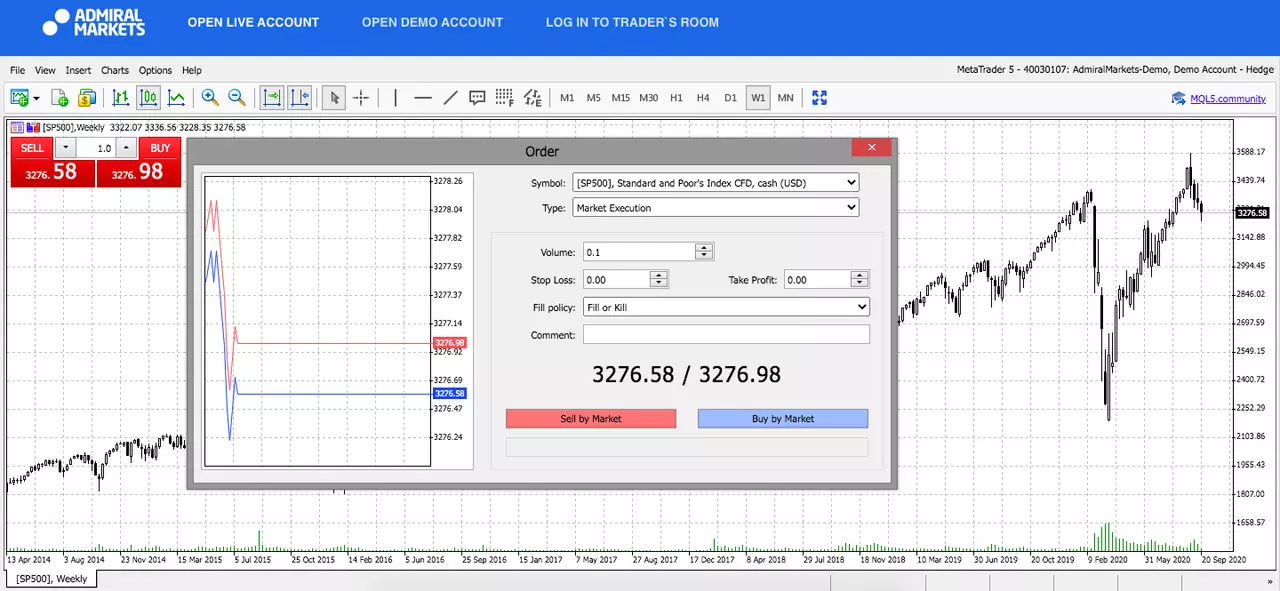Set timeframe to M15
The height and width of the screenshot is (591, 1280).
tap(621, 98)
